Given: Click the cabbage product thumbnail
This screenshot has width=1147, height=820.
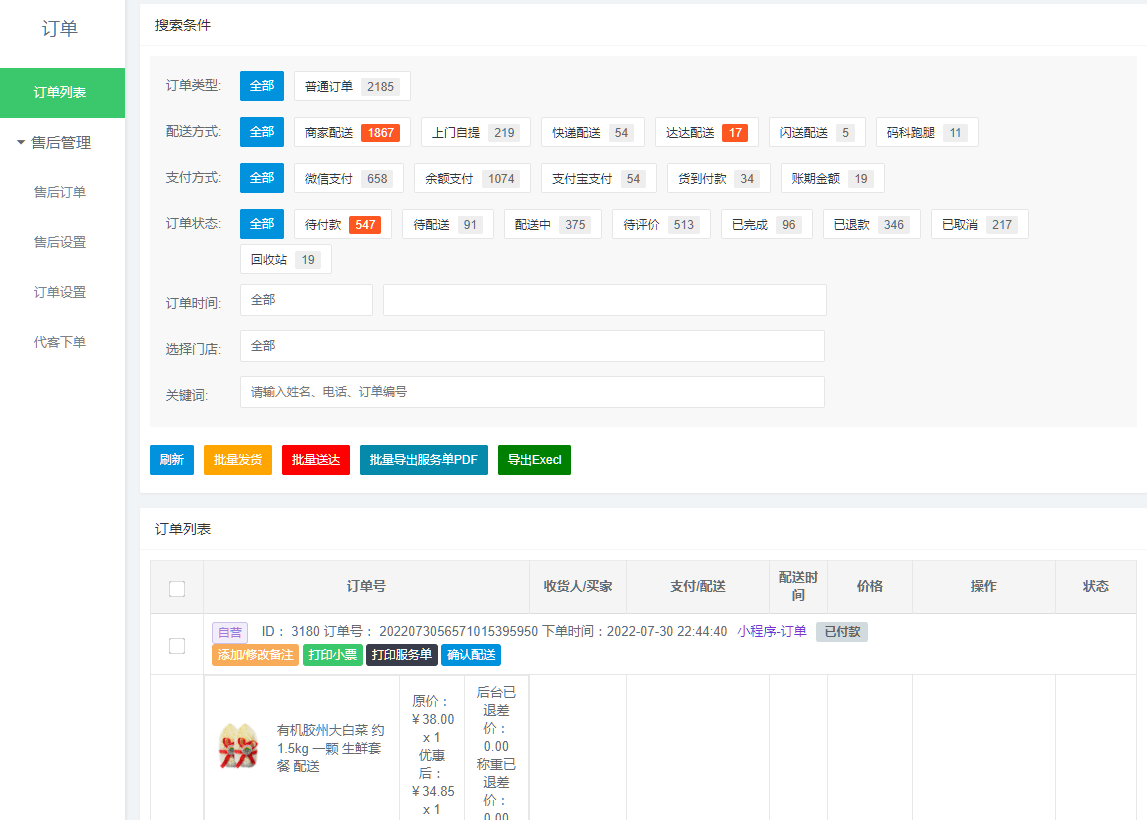Looking at the screenshot, I should click(x=239, y=748).
